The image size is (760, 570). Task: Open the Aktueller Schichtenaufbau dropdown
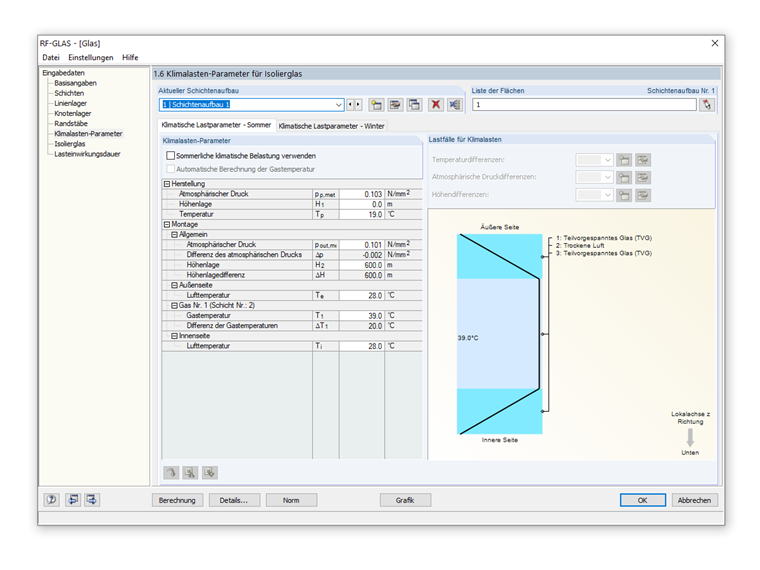click(x=338, y=105)
